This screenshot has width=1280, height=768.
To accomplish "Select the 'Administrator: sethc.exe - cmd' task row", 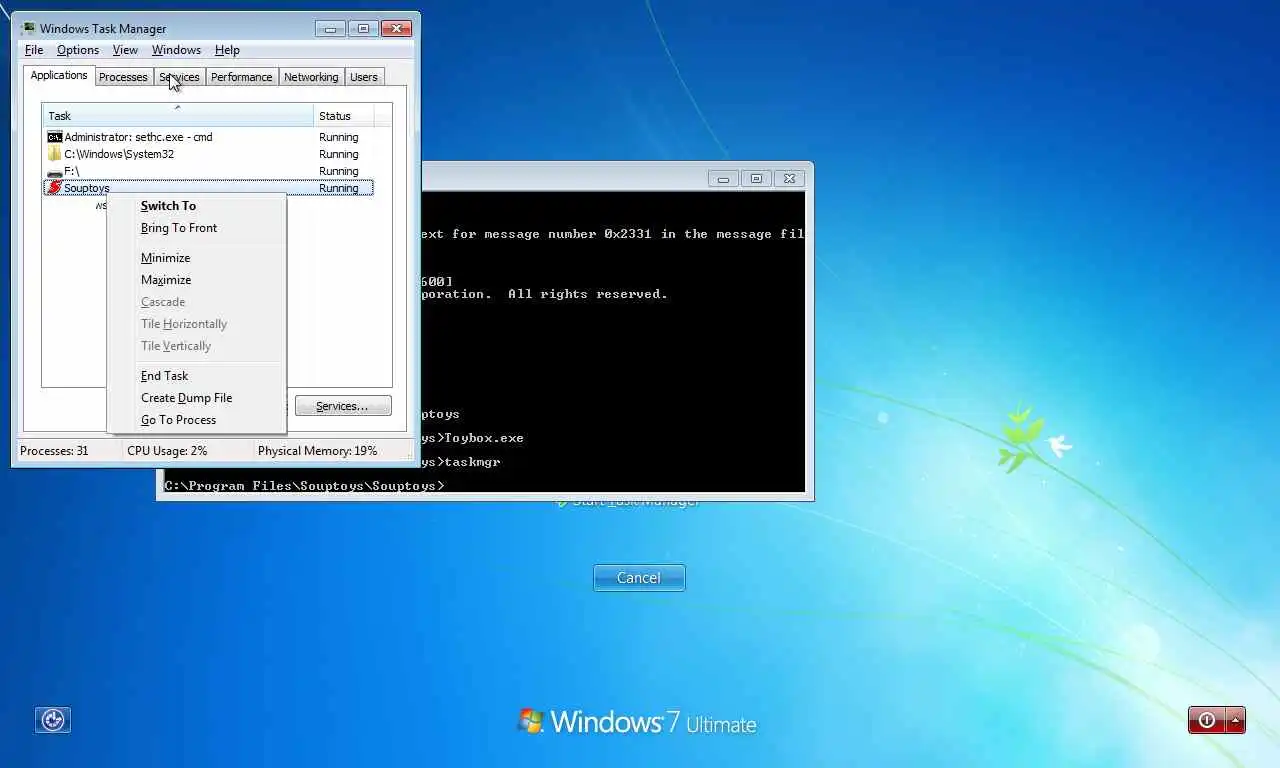I will click(209, 137).
